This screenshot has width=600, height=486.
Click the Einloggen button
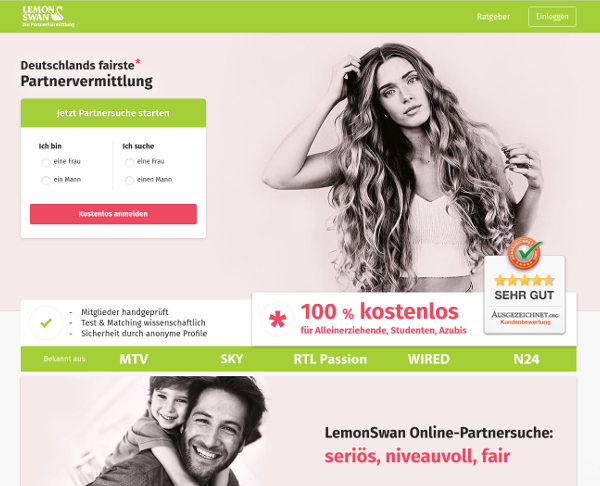tap(552, 17)
